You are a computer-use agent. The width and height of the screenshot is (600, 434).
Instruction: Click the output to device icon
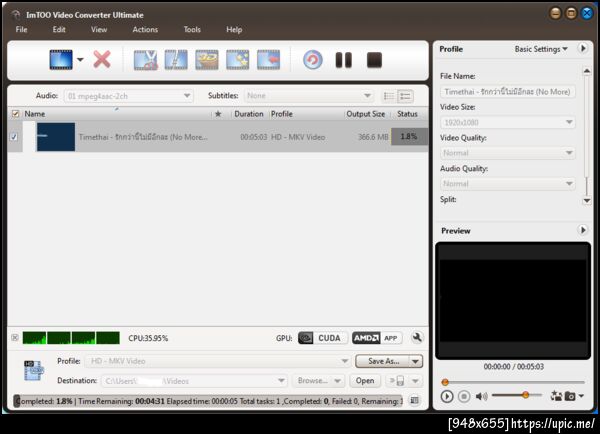click(x=397, y=381)
